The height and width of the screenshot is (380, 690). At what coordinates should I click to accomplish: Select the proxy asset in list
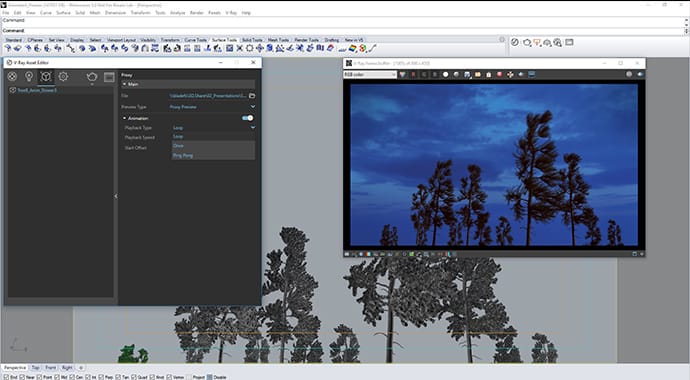click(37, 90)
